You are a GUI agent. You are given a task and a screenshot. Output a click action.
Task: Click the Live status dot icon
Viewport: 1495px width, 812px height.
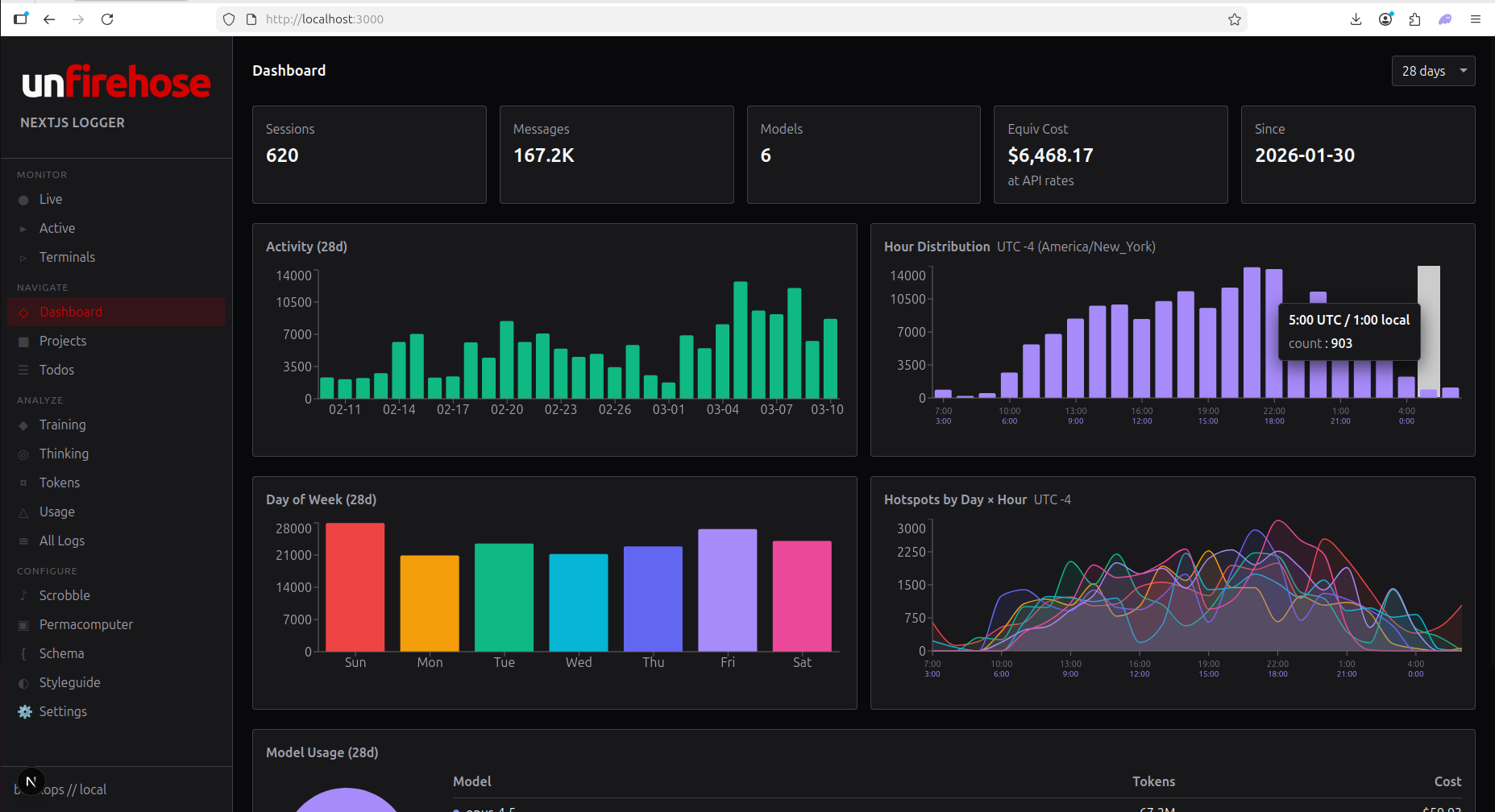coord(23,200)
